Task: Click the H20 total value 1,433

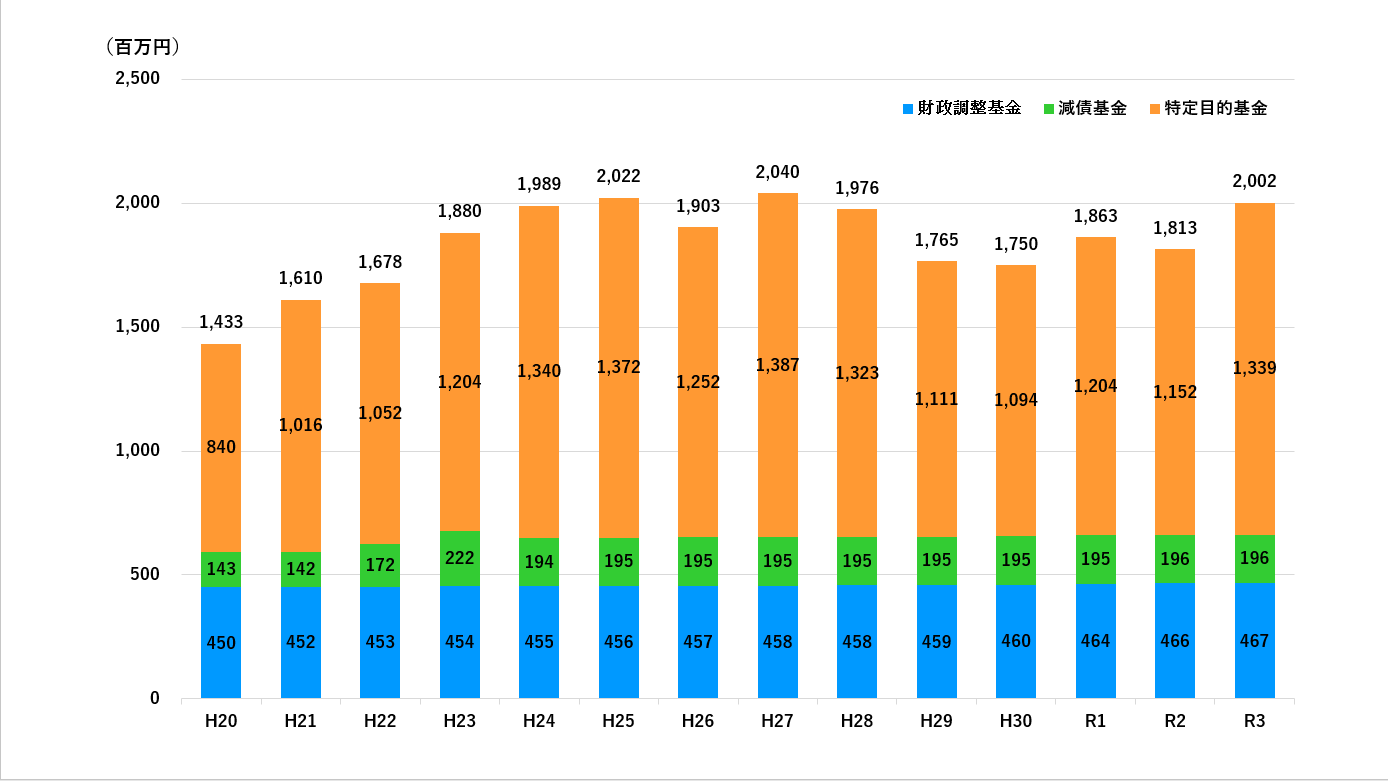Action: click(x=221, y=323)
